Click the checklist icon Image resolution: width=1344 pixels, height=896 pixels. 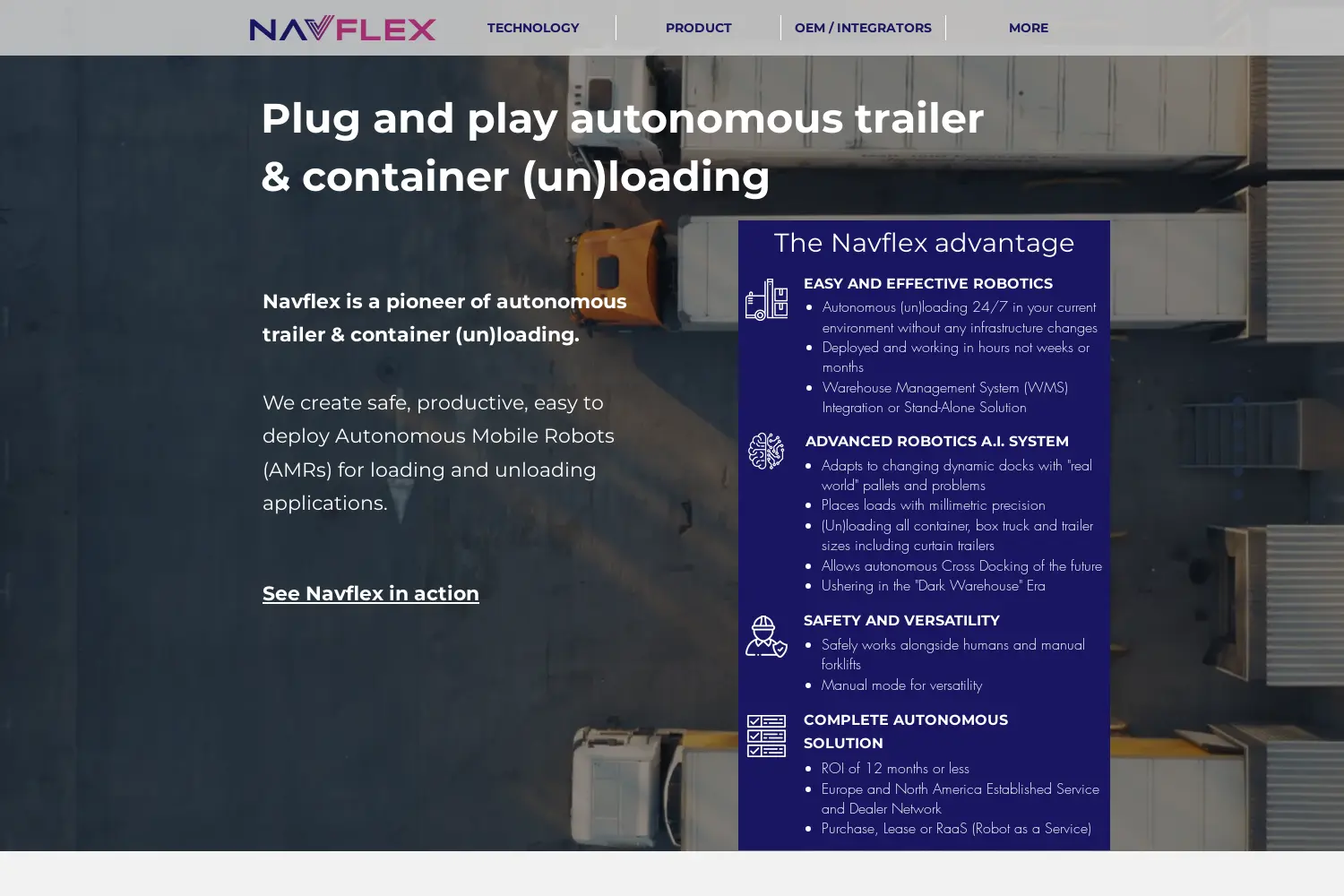(x=766, y=736)
